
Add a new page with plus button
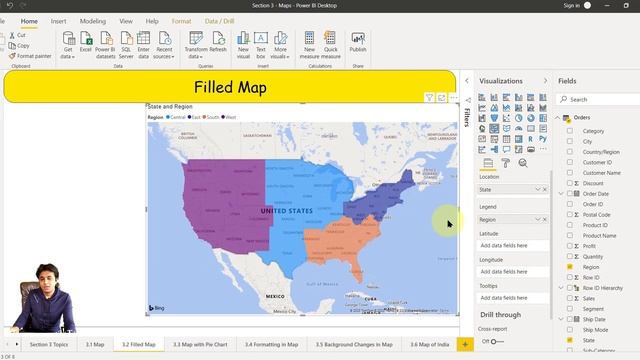point(465,344)
